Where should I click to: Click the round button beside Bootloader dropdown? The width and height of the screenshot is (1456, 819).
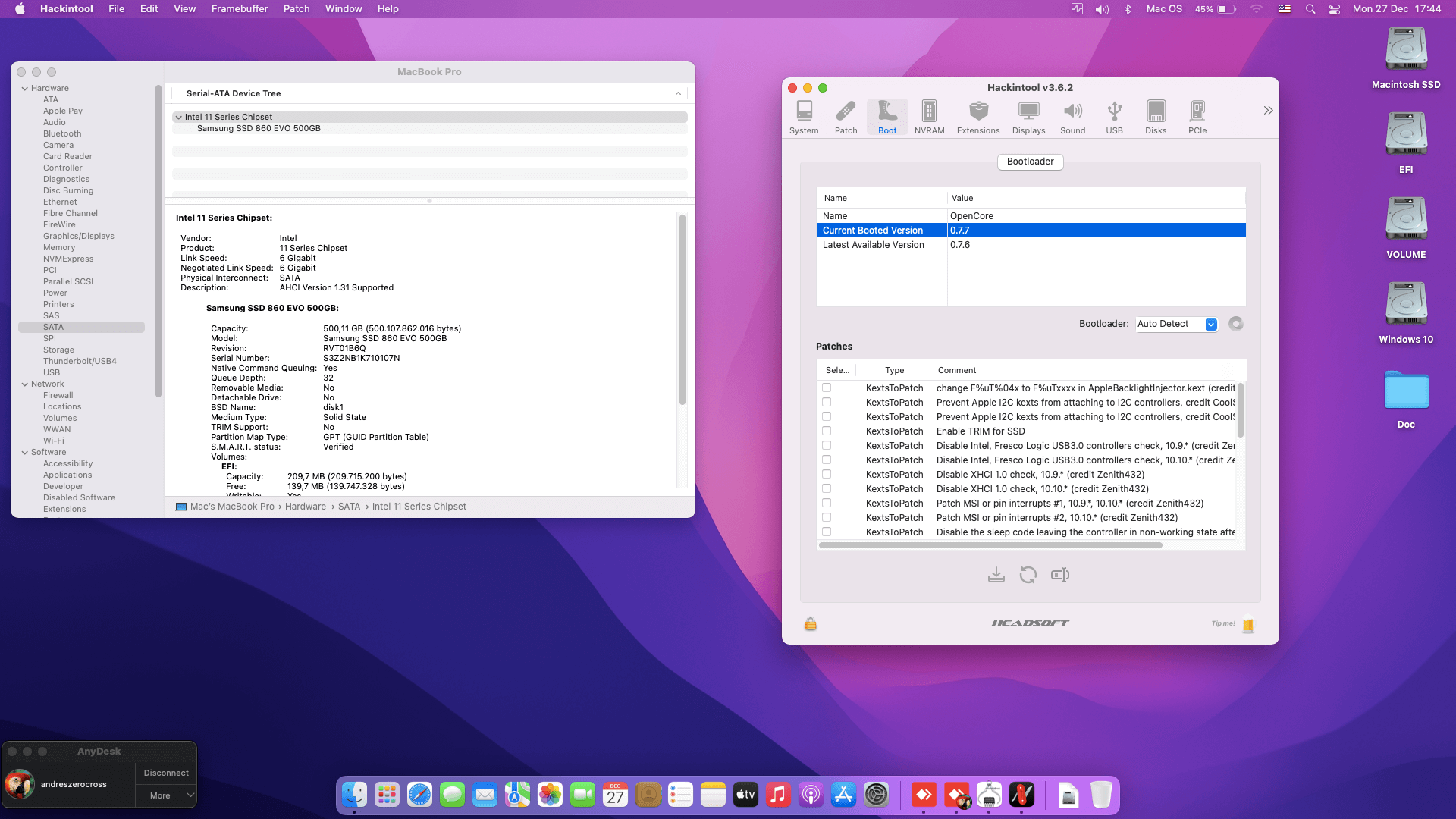(x=1236, y=324)
